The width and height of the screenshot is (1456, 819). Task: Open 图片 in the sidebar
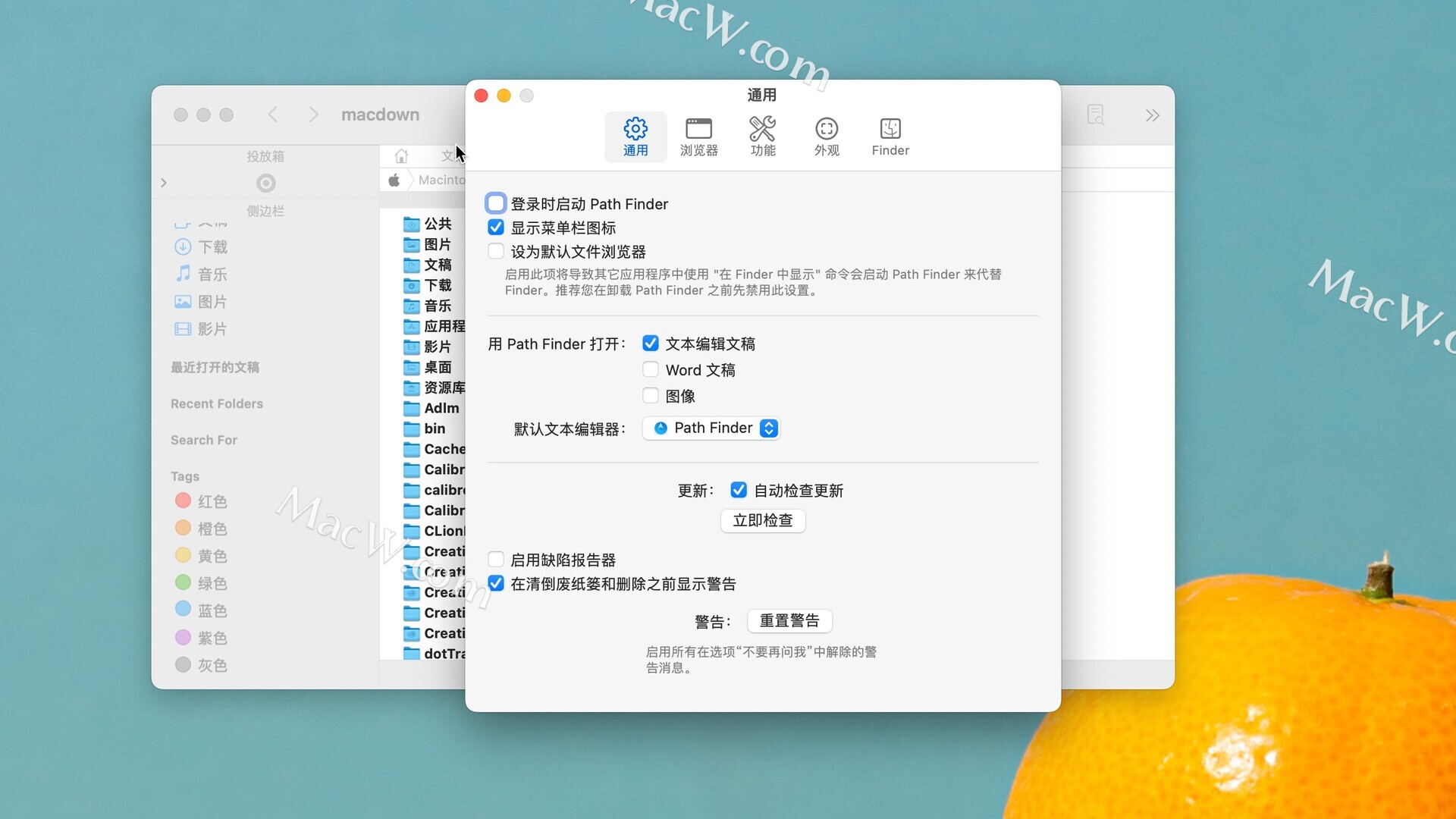[x=201, y=302]
